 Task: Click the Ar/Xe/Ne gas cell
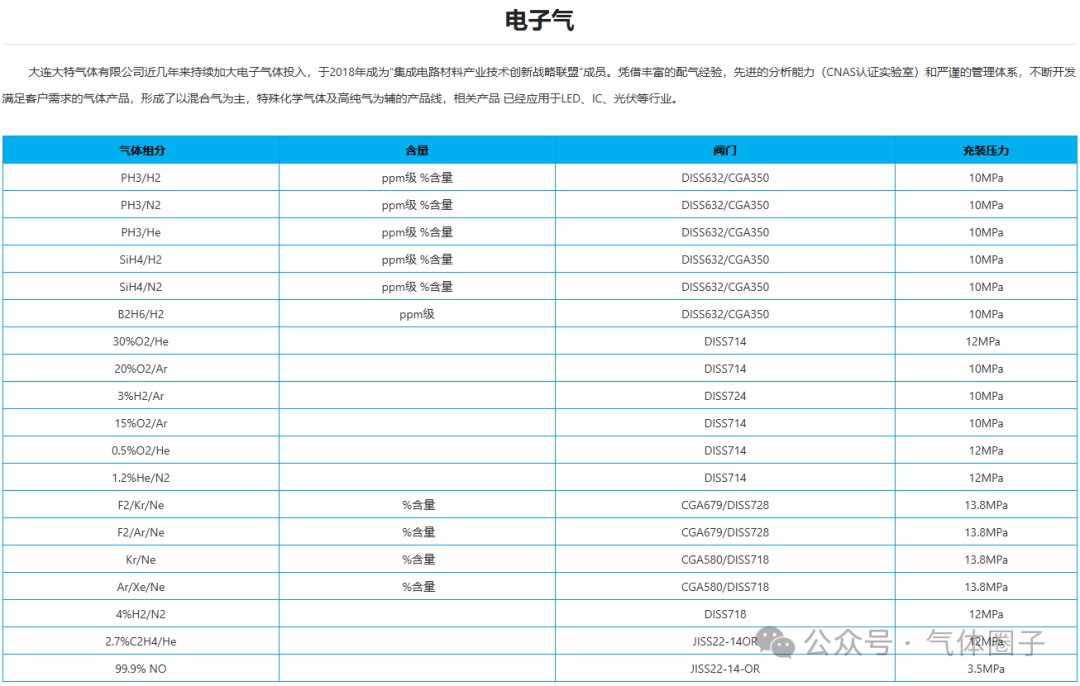(x=141, y=587)
